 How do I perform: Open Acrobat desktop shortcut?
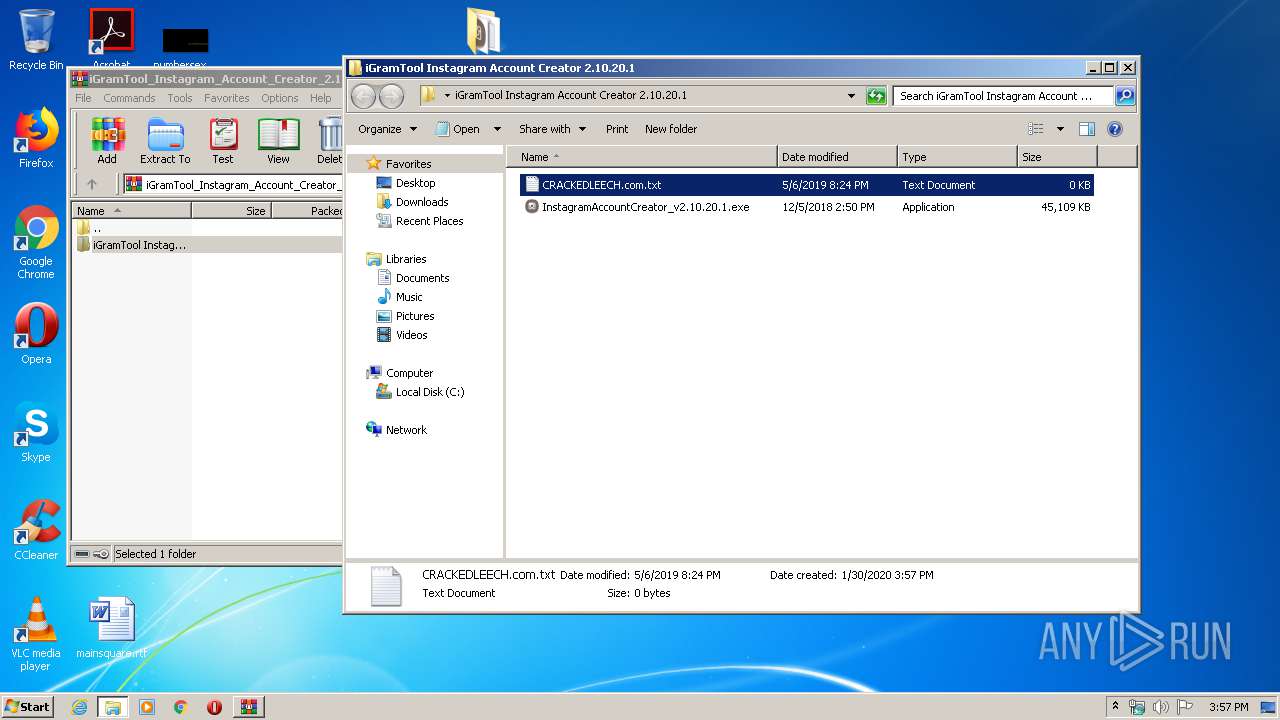(111, 40)
